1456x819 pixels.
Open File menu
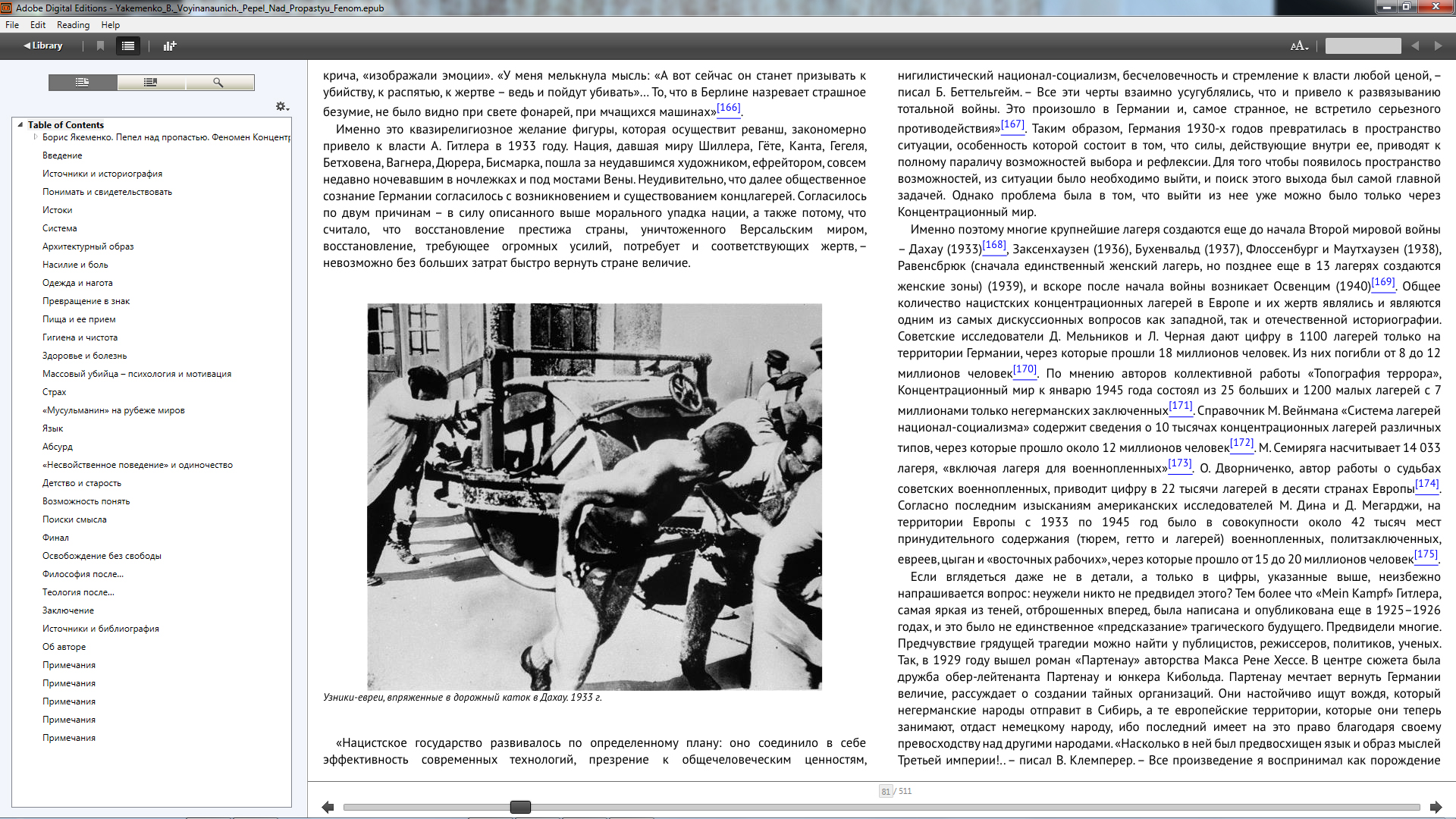[12, 25]
